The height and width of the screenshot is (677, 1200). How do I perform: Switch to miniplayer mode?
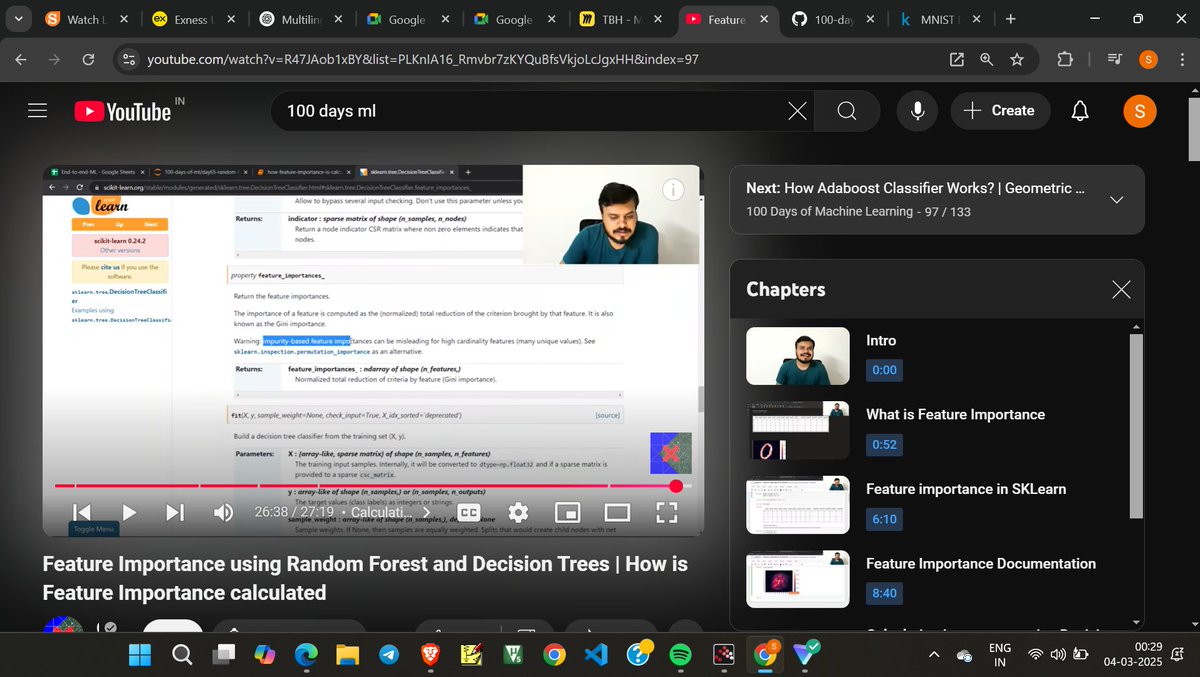click(567, 513)
